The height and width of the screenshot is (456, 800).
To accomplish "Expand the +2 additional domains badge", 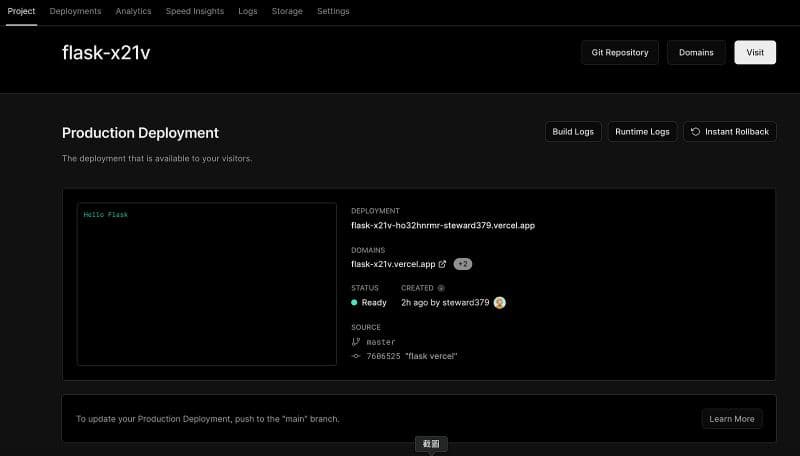I will [462, 264].
